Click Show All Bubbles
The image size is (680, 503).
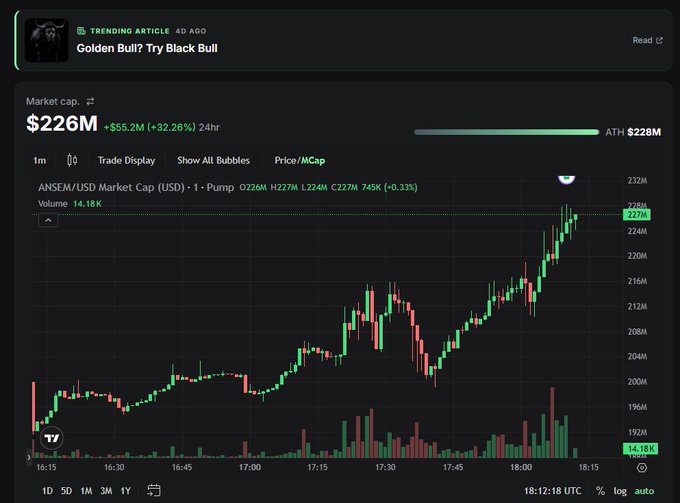213,160
